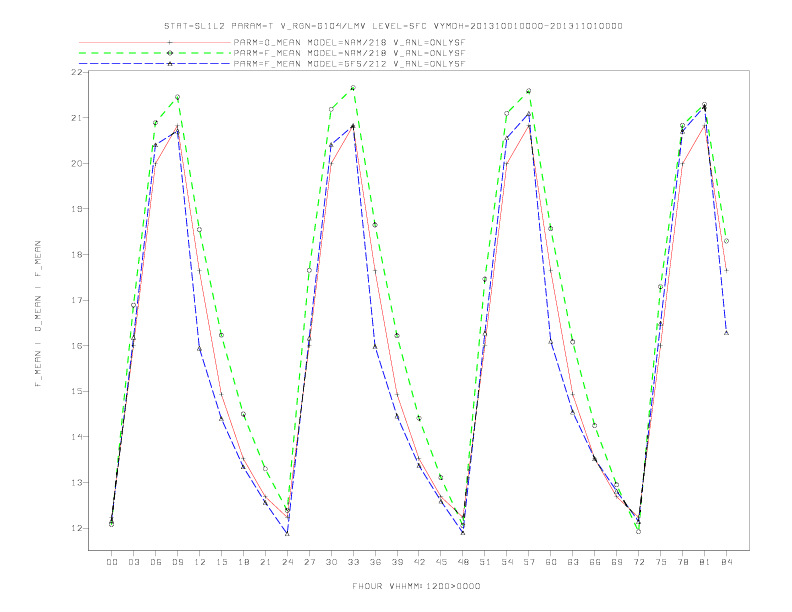The width and height of the screenshot is (792, 612).
Task: Click blue GFS triangle marker at hour 84
Action: pos(726,333)
